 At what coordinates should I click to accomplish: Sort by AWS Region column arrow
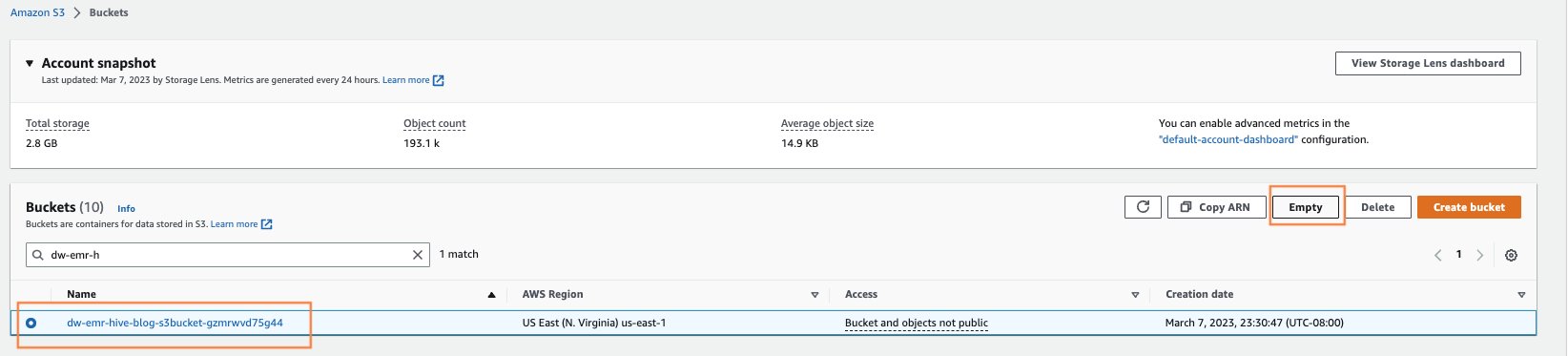(815, 295)
